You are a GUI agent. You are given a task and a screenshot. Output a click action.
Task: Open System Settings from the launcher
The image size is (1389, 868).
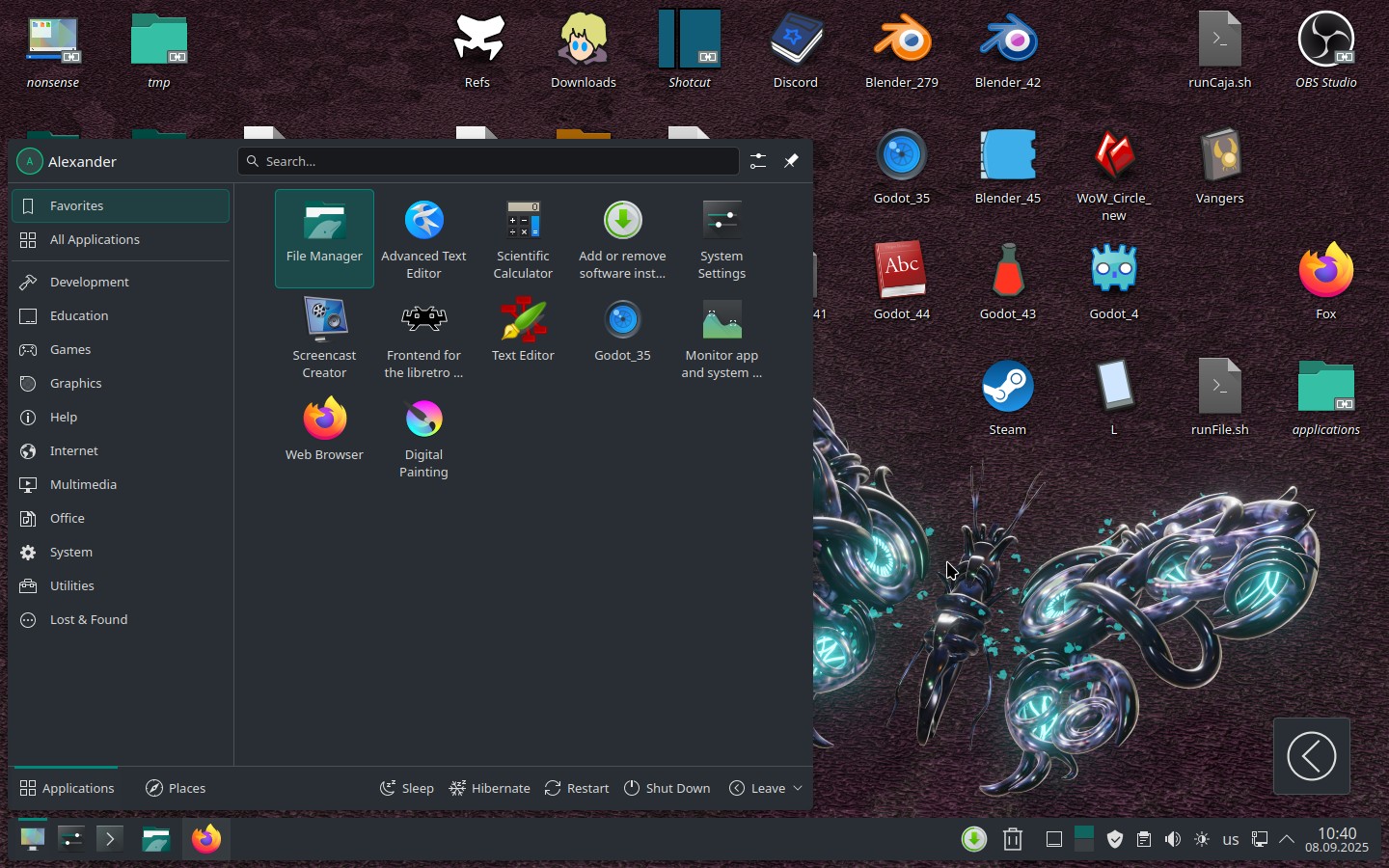tap(722, 238)
